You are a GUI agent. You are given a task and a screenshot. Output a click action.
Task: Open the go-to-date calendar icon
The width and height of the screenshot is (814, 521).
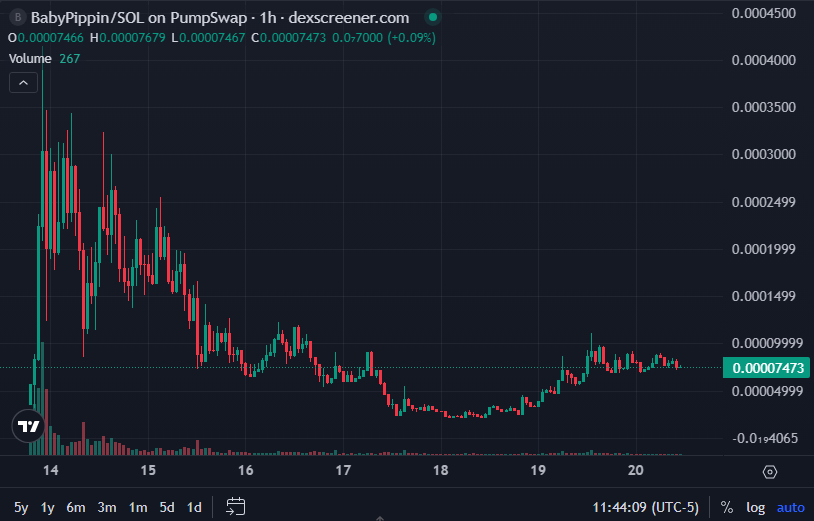tap(236, 506)
